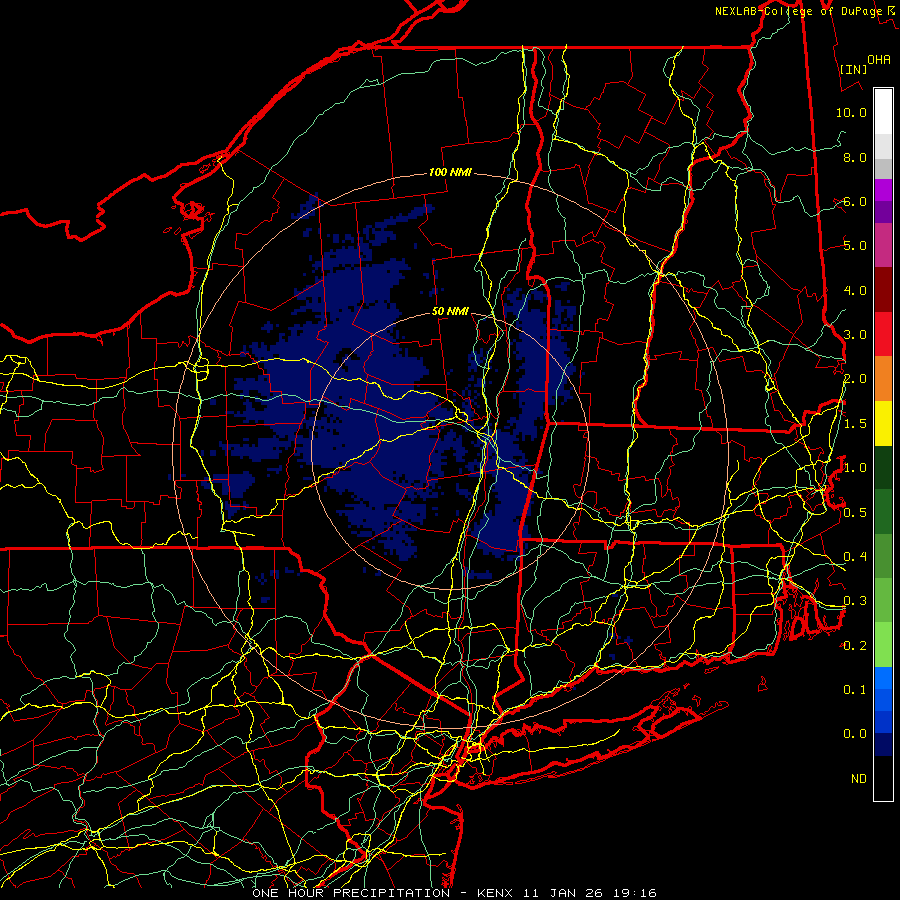Click the 'ONE HOUR PRECIPITATION' title text
900x900 pixels.
[351, 893]
